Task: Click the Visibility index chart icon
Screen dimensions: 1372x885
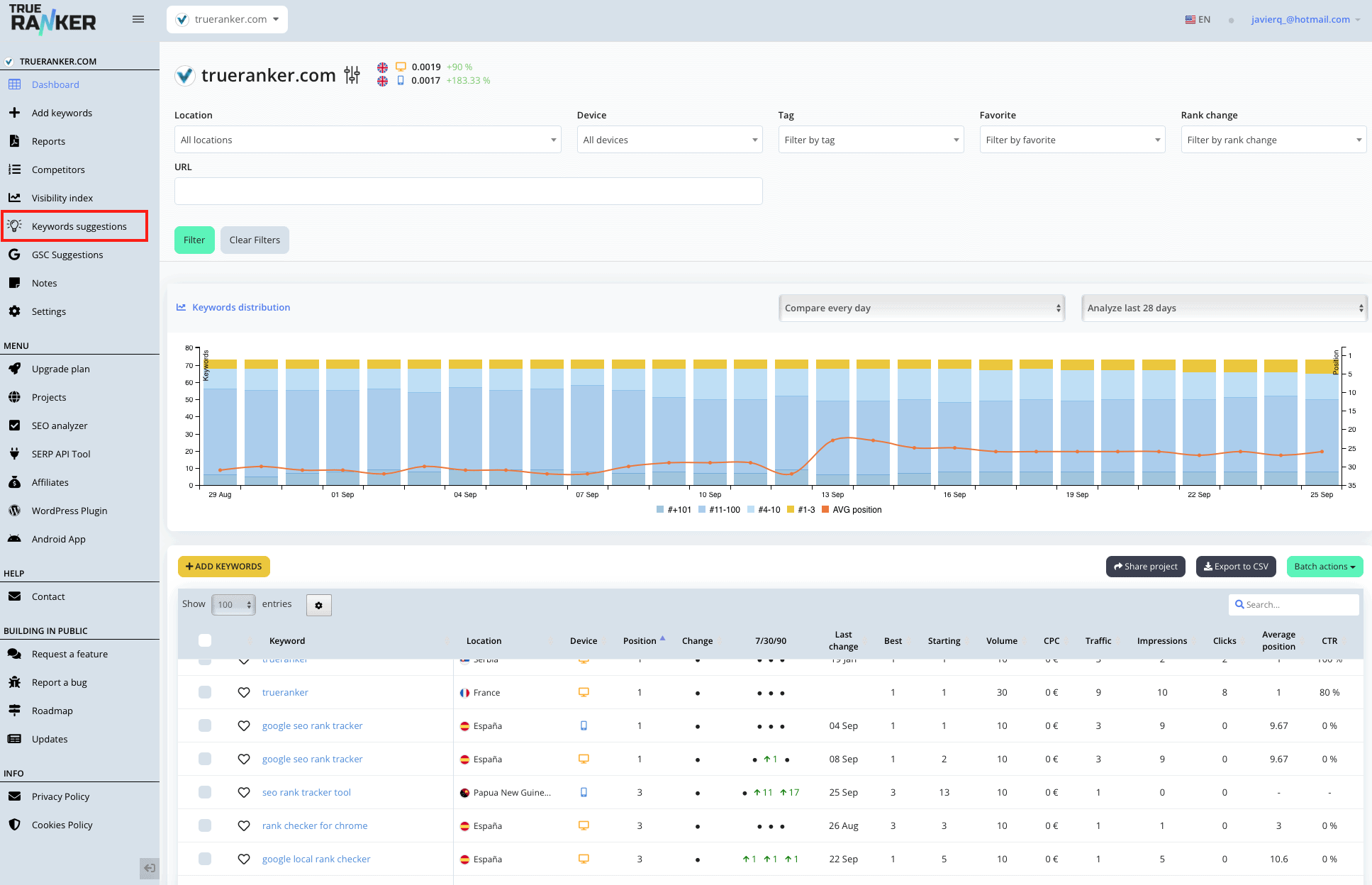Action: (14, 198)
